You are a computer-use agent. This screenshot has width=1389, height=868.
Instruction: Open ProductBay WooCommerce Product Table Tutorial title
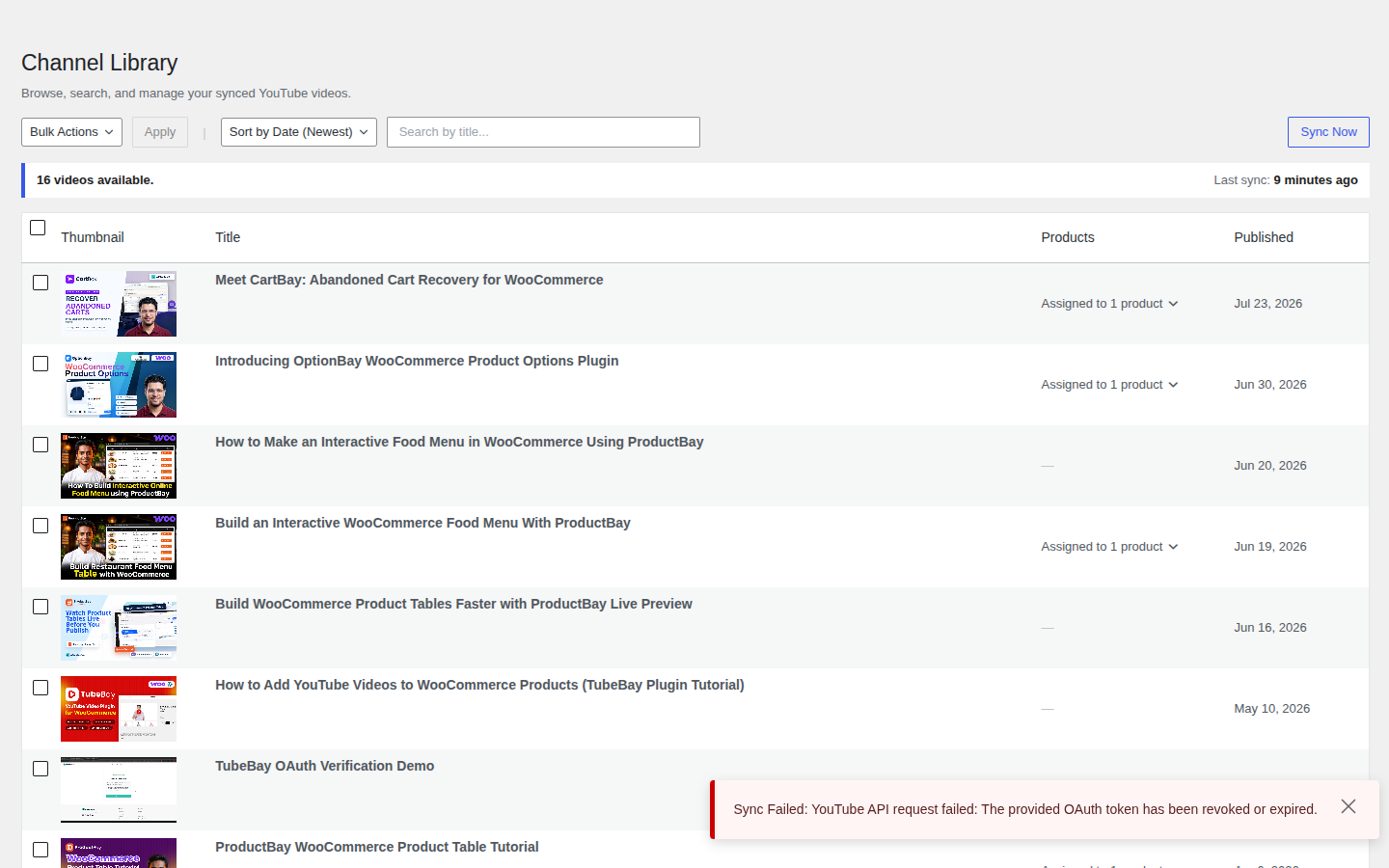(377, 847)
